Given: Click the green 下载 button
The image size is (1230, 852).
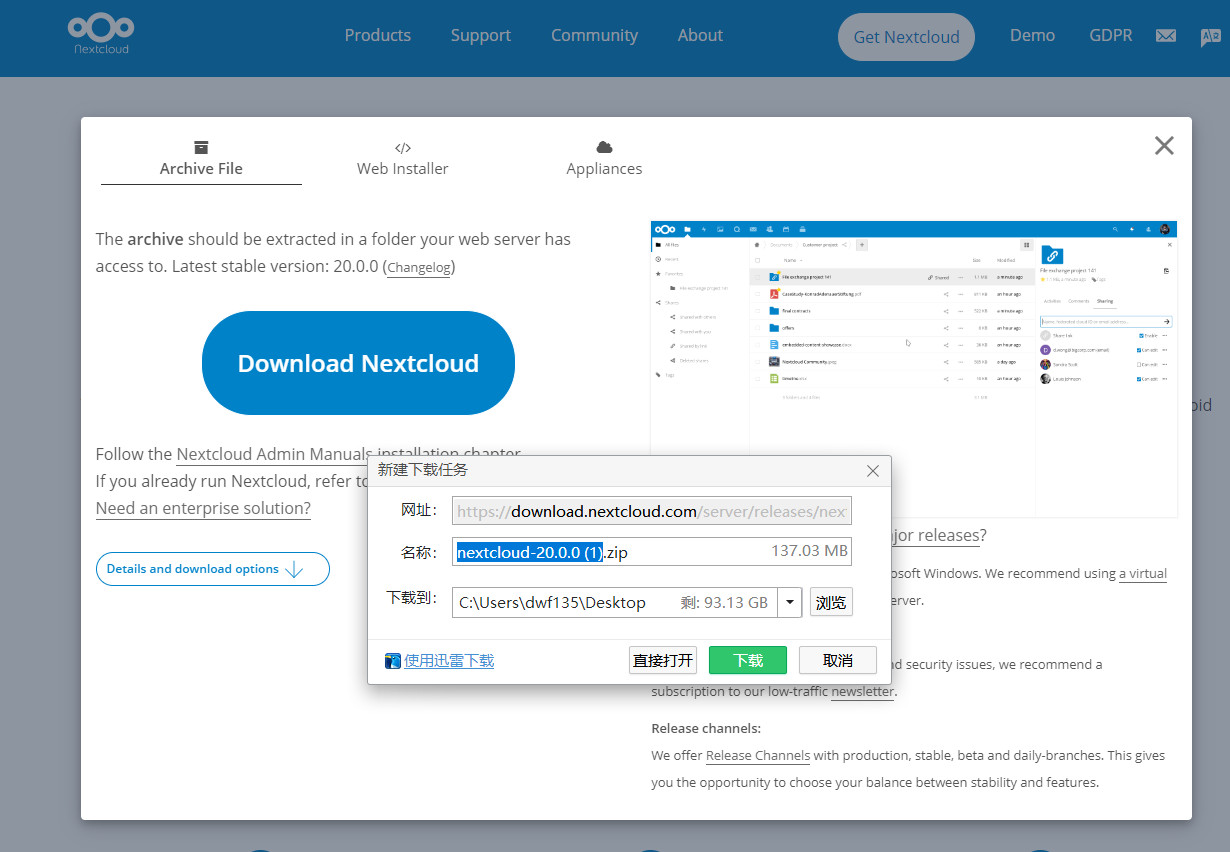Looking at the screenshot, I should 748,660.
